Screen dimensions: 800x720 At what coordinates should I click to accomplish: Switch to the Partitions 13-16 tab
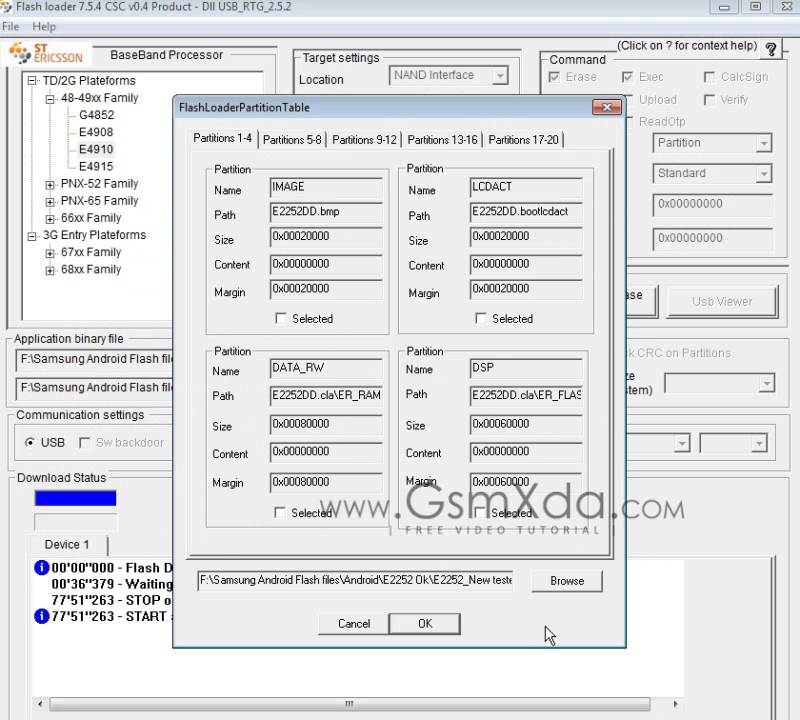pos(442,140)
